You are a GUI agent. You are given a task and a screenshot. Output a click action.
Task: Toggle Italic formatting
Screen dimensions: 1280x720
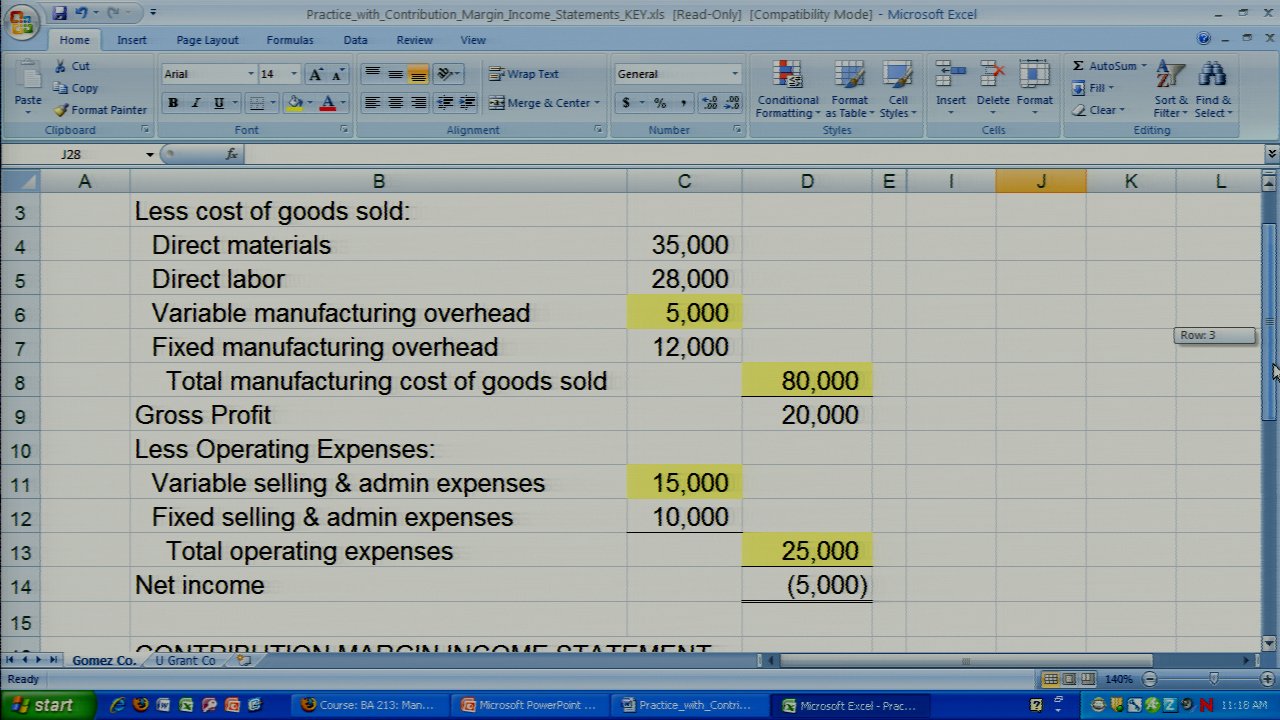coord(196,103)
